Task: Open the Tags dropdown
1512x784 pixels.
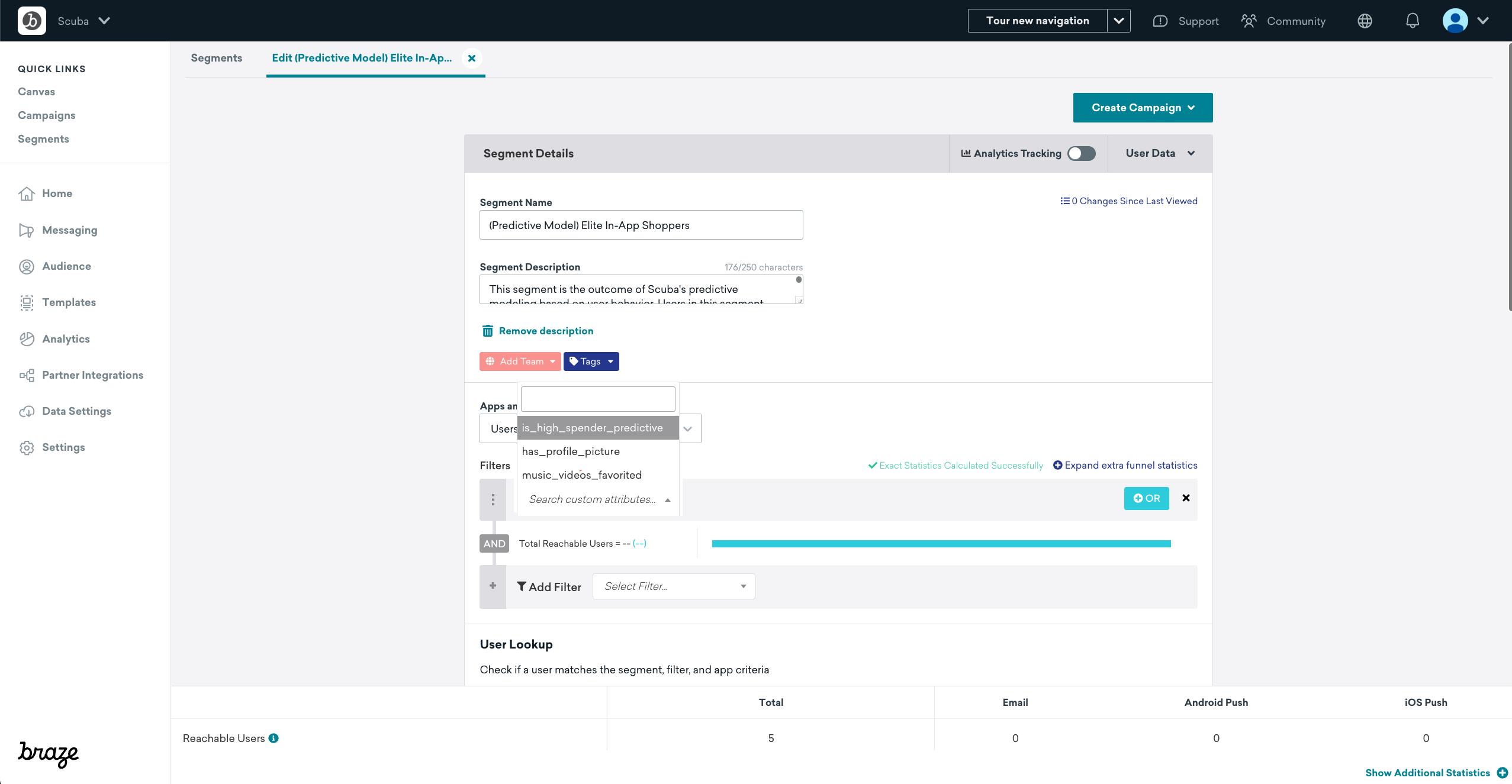Action: pos(591,362)
